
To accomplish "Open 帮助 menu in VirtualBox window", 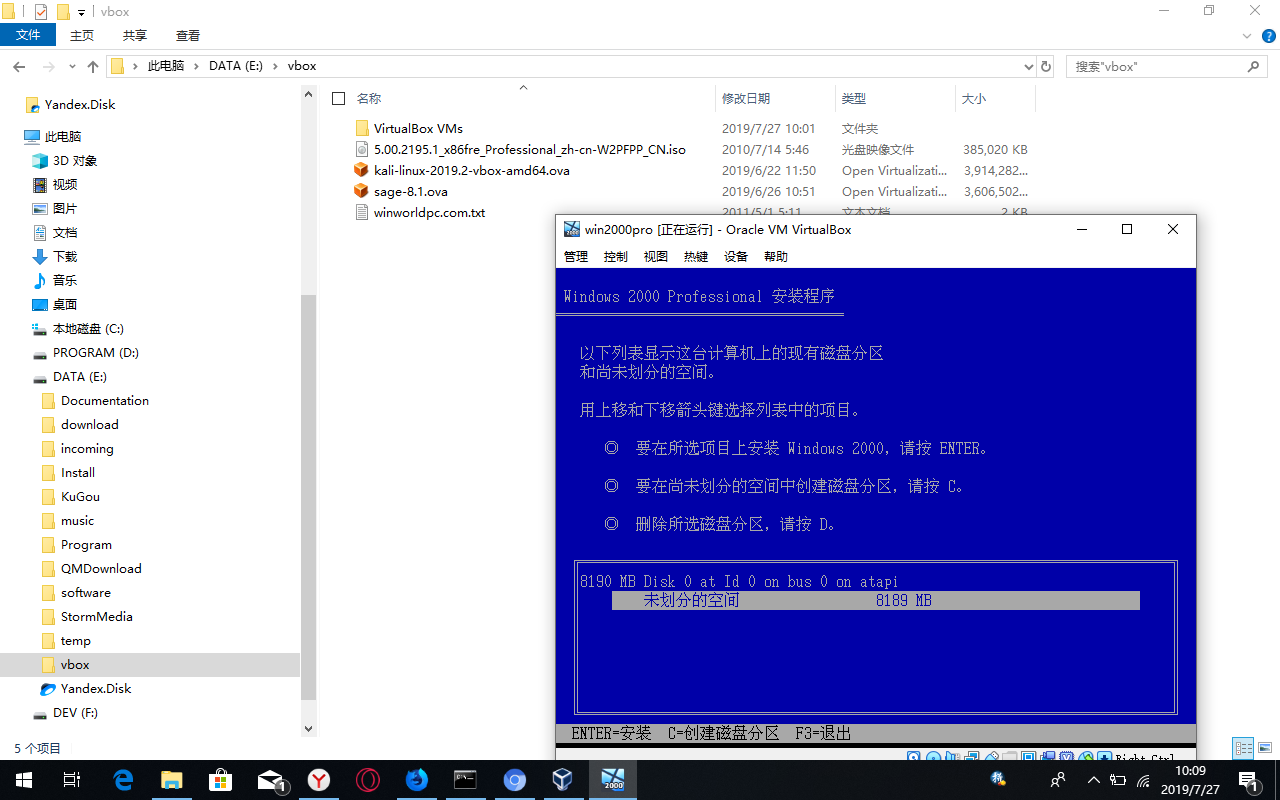I will click(776, 257).
